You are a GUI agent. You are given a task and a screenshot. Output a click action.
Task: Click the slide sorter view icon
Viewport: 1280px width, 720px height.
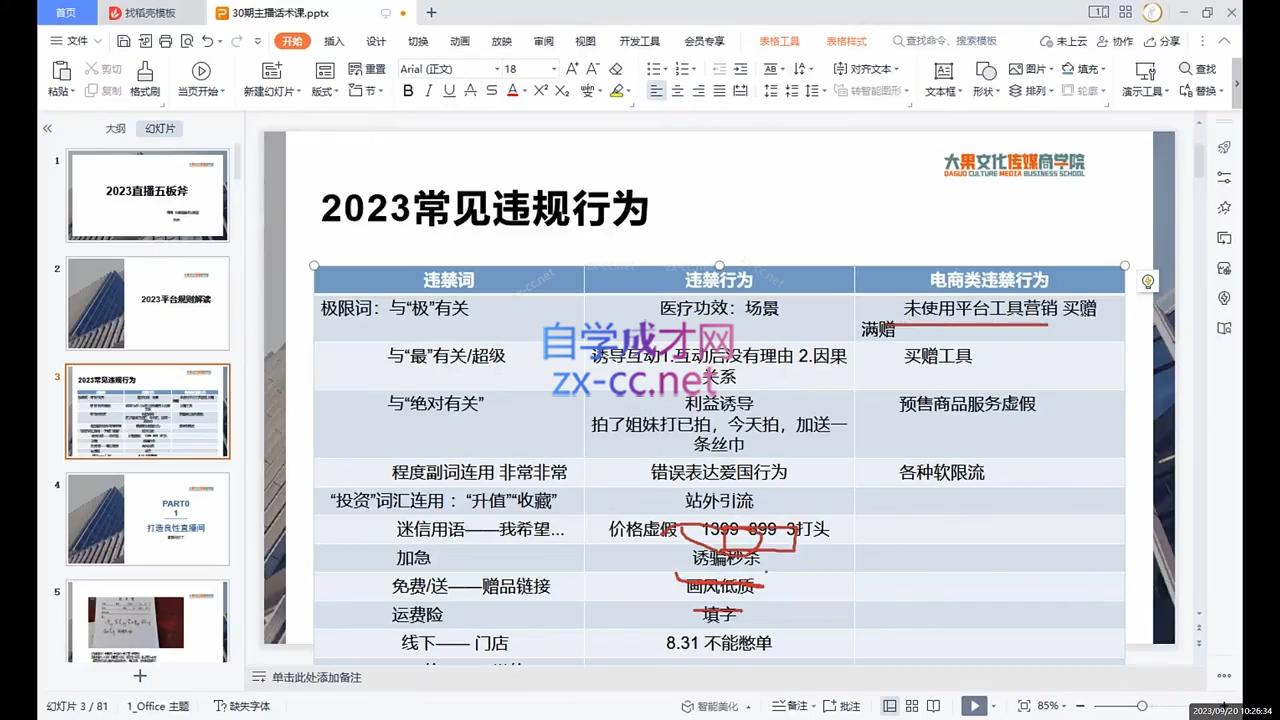[909, 706]
